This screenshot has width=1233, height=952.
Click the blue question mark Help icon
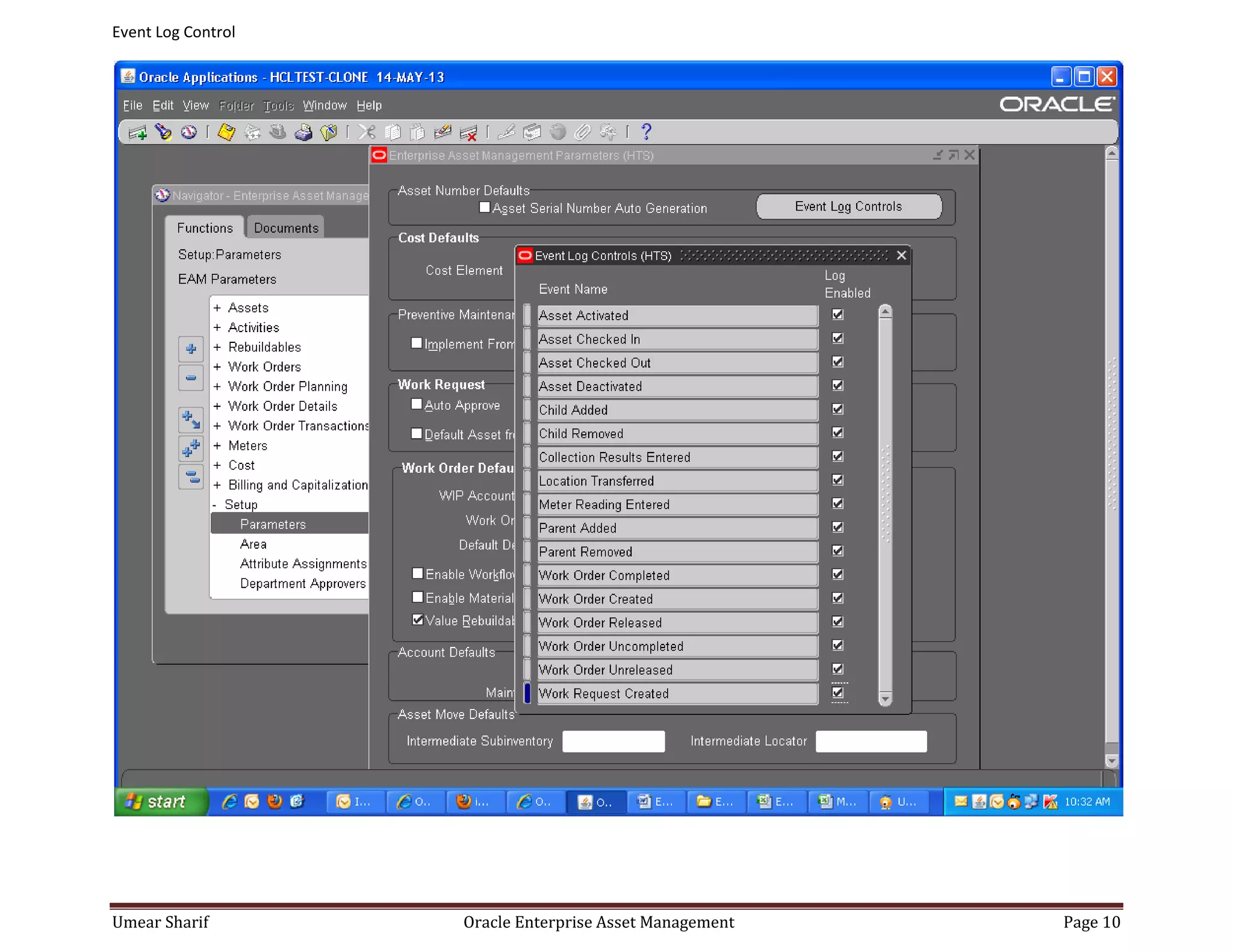click(x=646, y=132)
